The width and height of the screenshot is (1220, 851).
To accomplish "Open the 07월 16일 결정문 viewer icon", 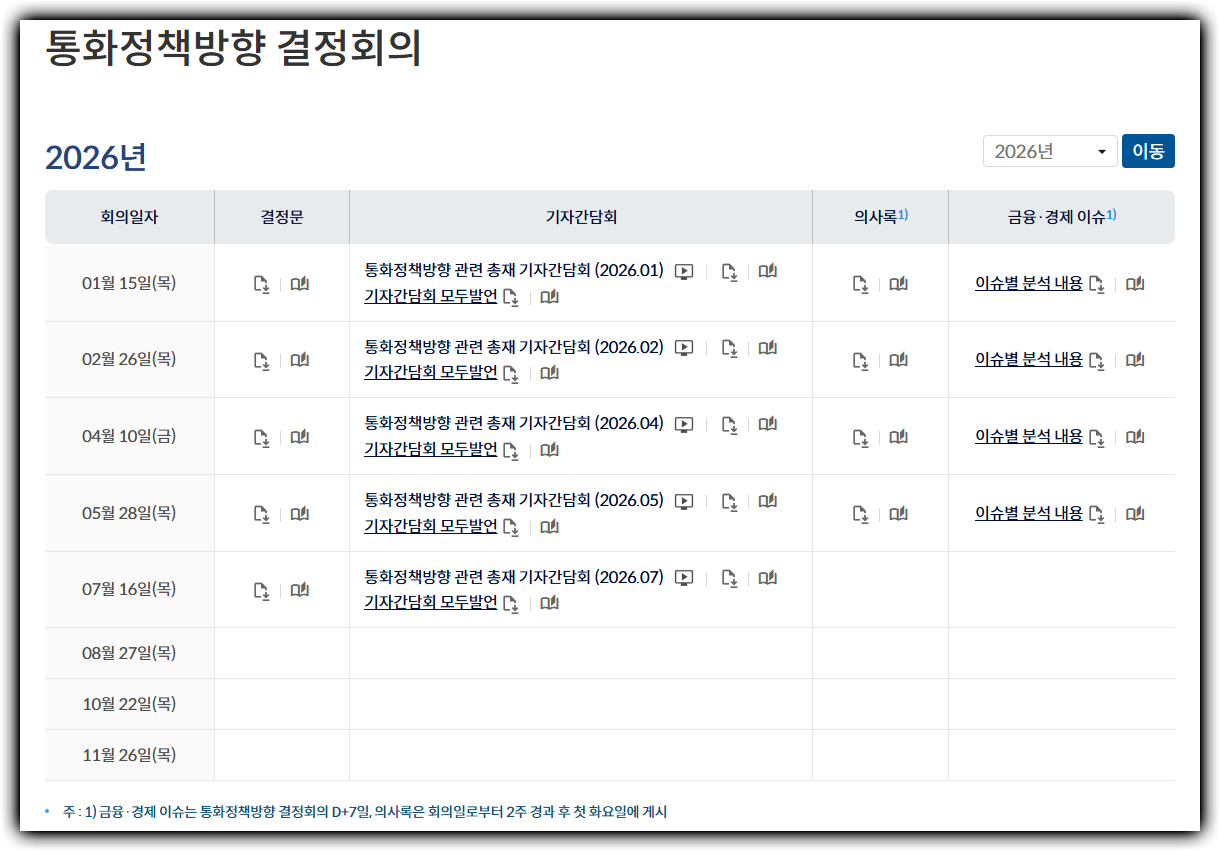I will [300, 591].
